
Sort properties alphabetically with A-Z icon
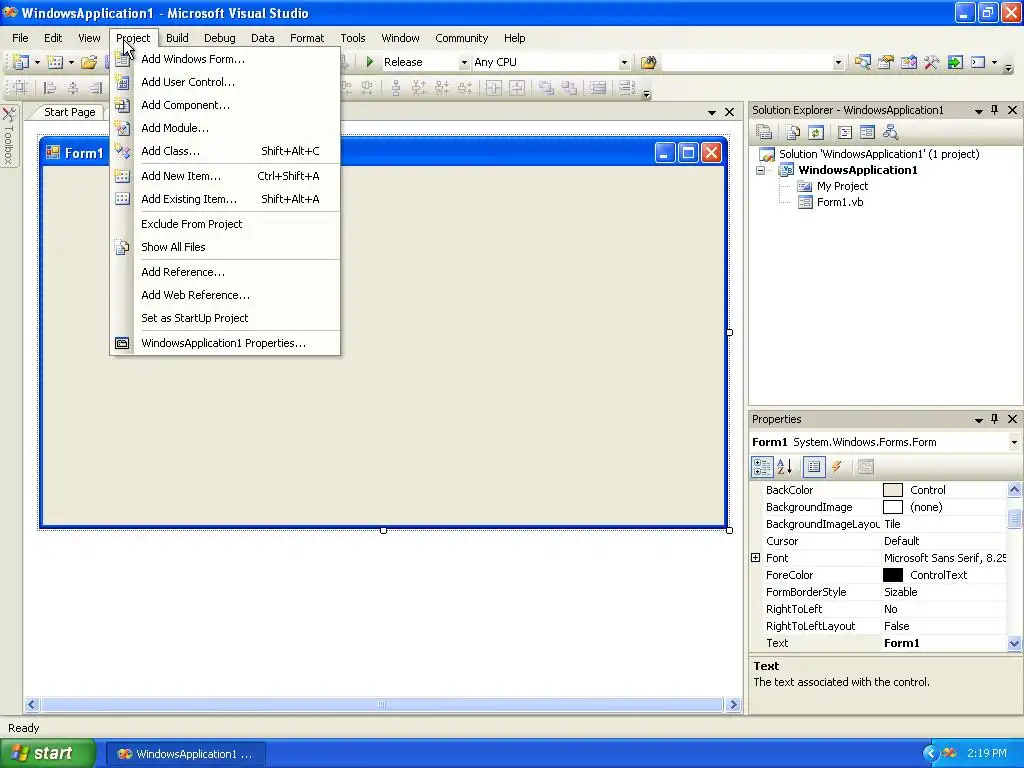tap(785, 466)
